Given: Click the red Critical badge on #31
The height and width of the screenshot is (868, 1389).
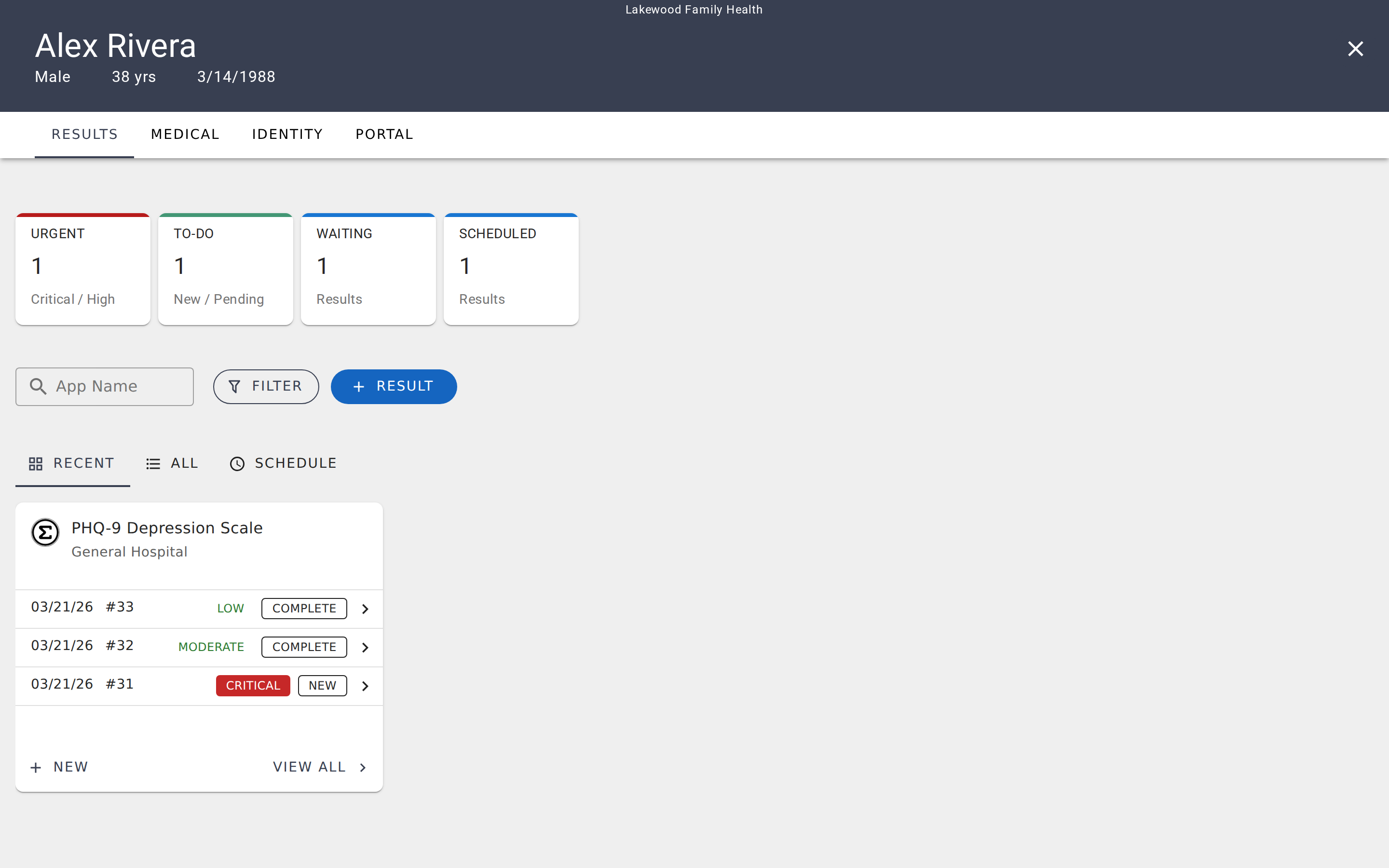Looking at the screenshot, I should tap(253, 685).
